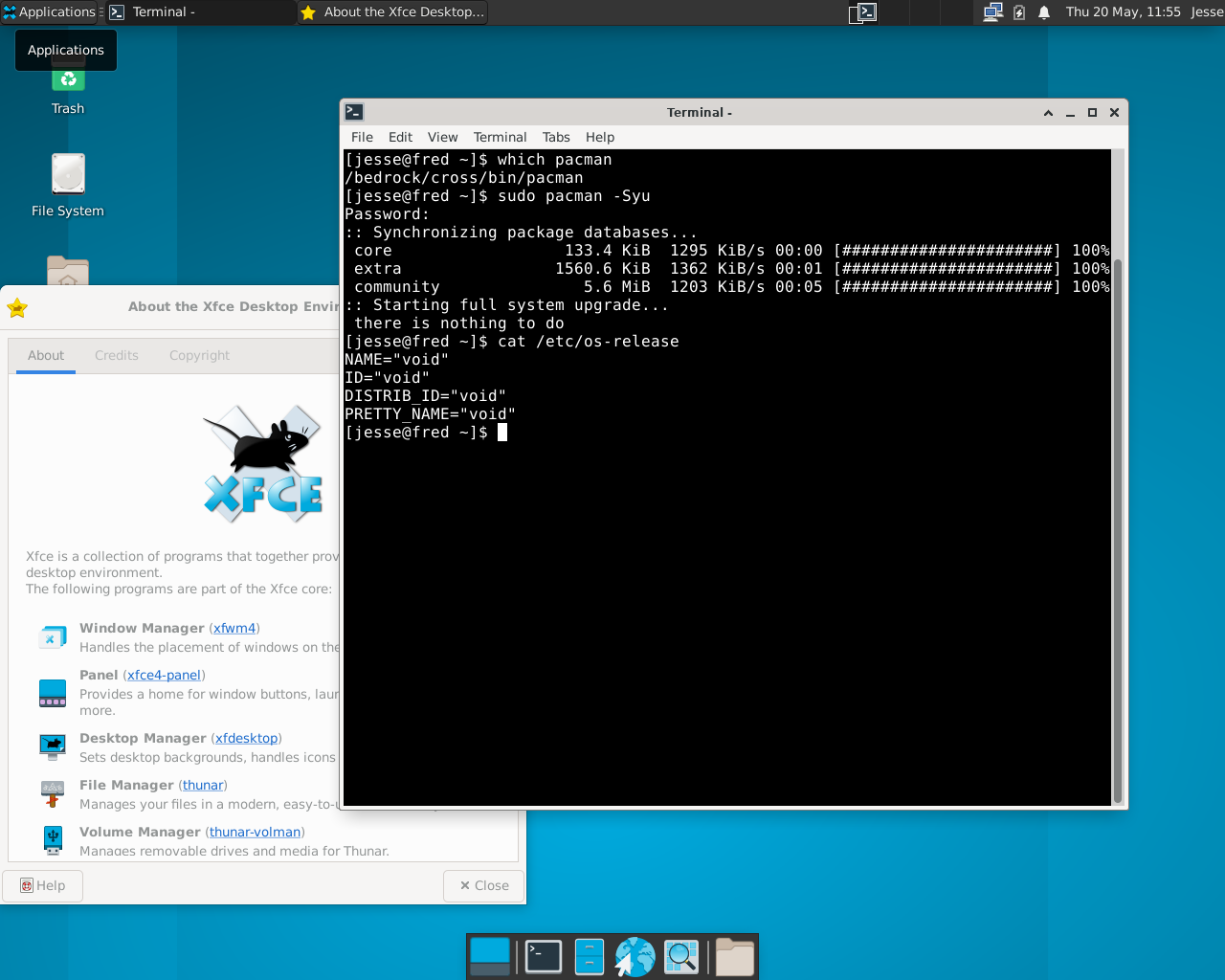Open the thunar-volman link
This screenshot has height=980, width=1225.
[255, 832]
